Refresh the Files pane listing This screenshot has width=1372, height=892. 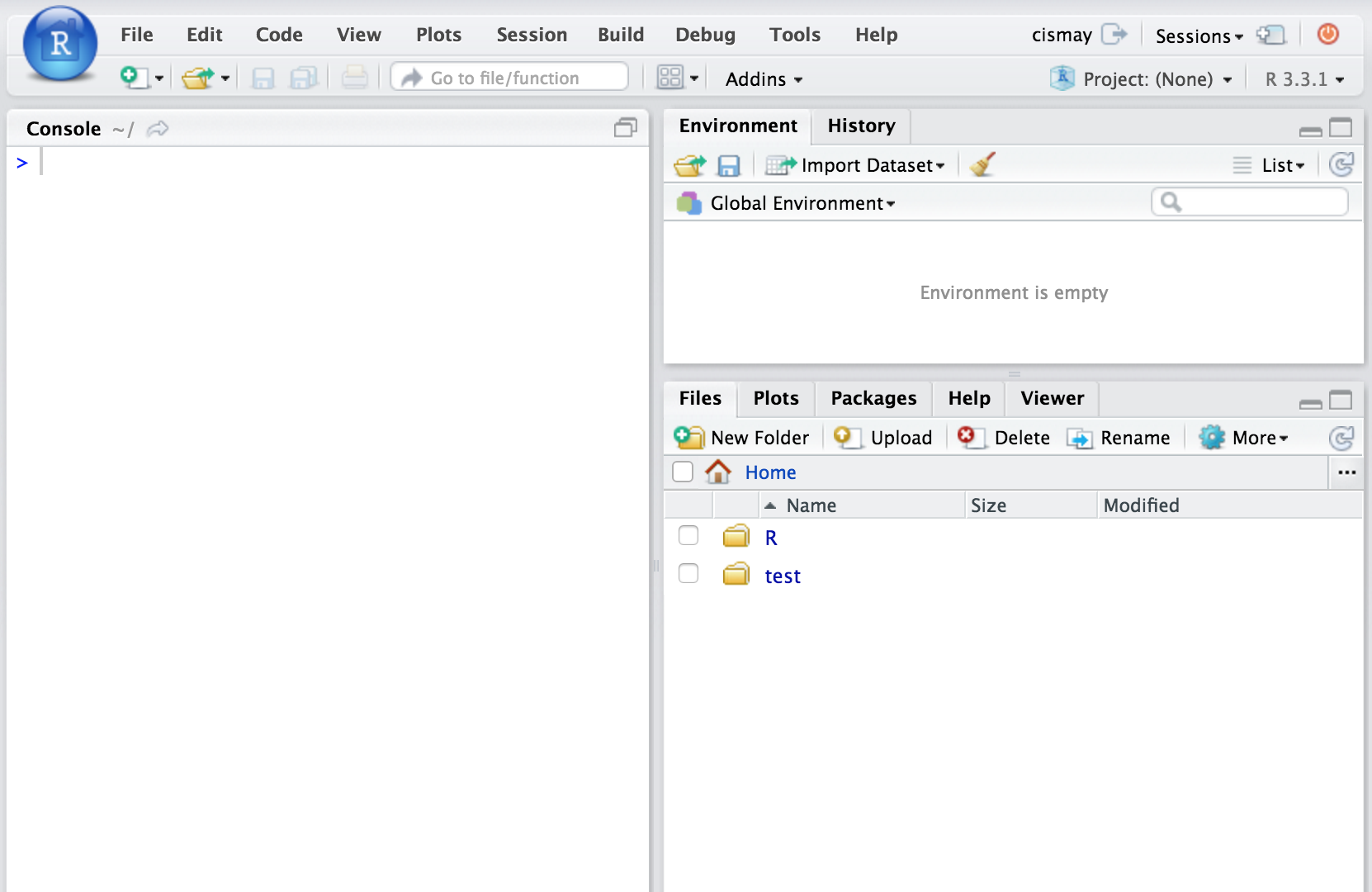(1341, 438)
